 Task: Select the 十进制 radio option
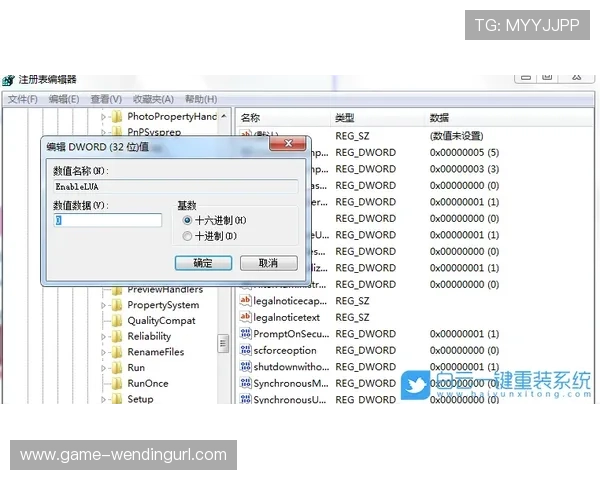(x=187, y=236)
